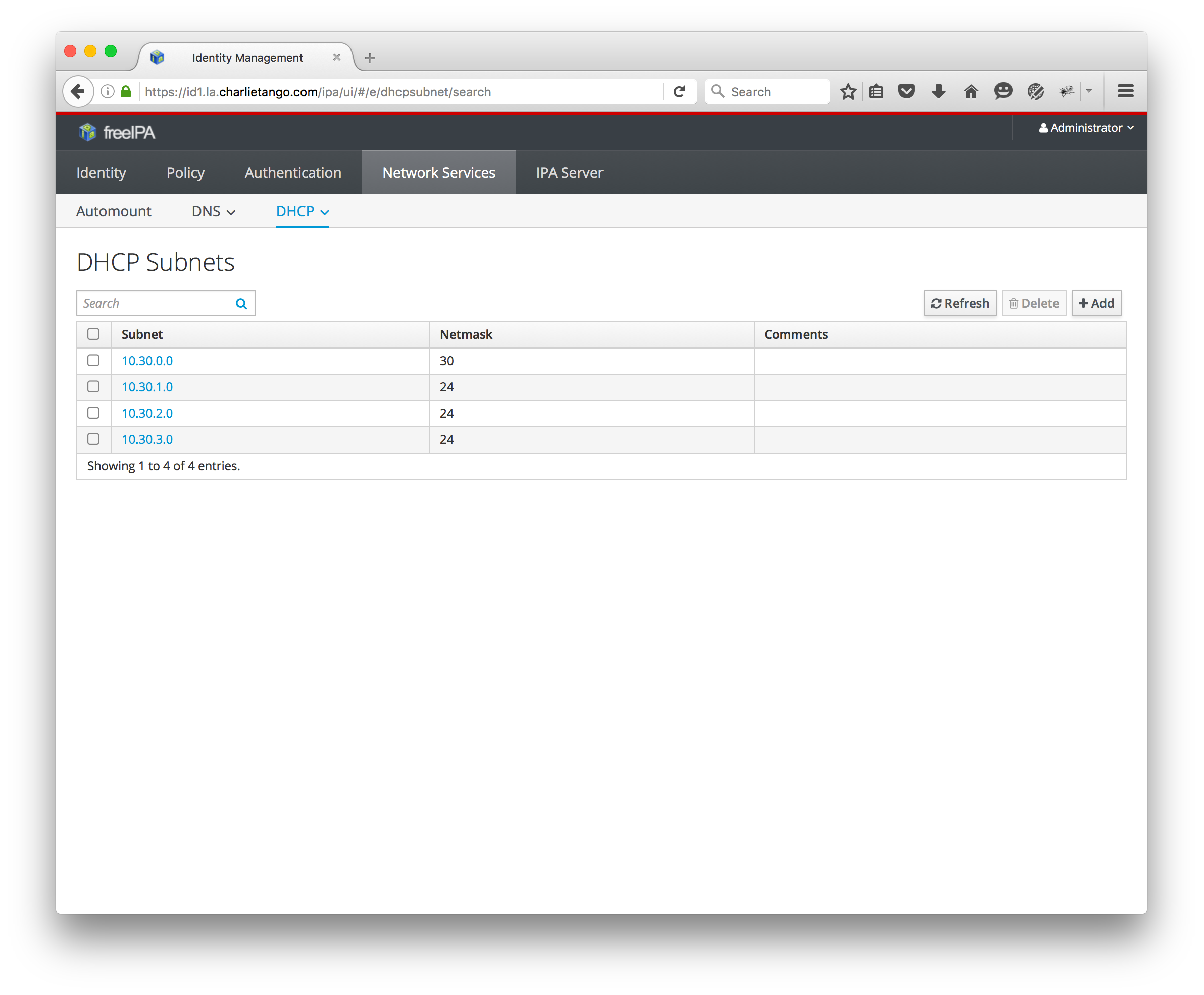1204x995 pixels.
Task: Expand the DHCP dropdown menu
Action: coord(302,212)
